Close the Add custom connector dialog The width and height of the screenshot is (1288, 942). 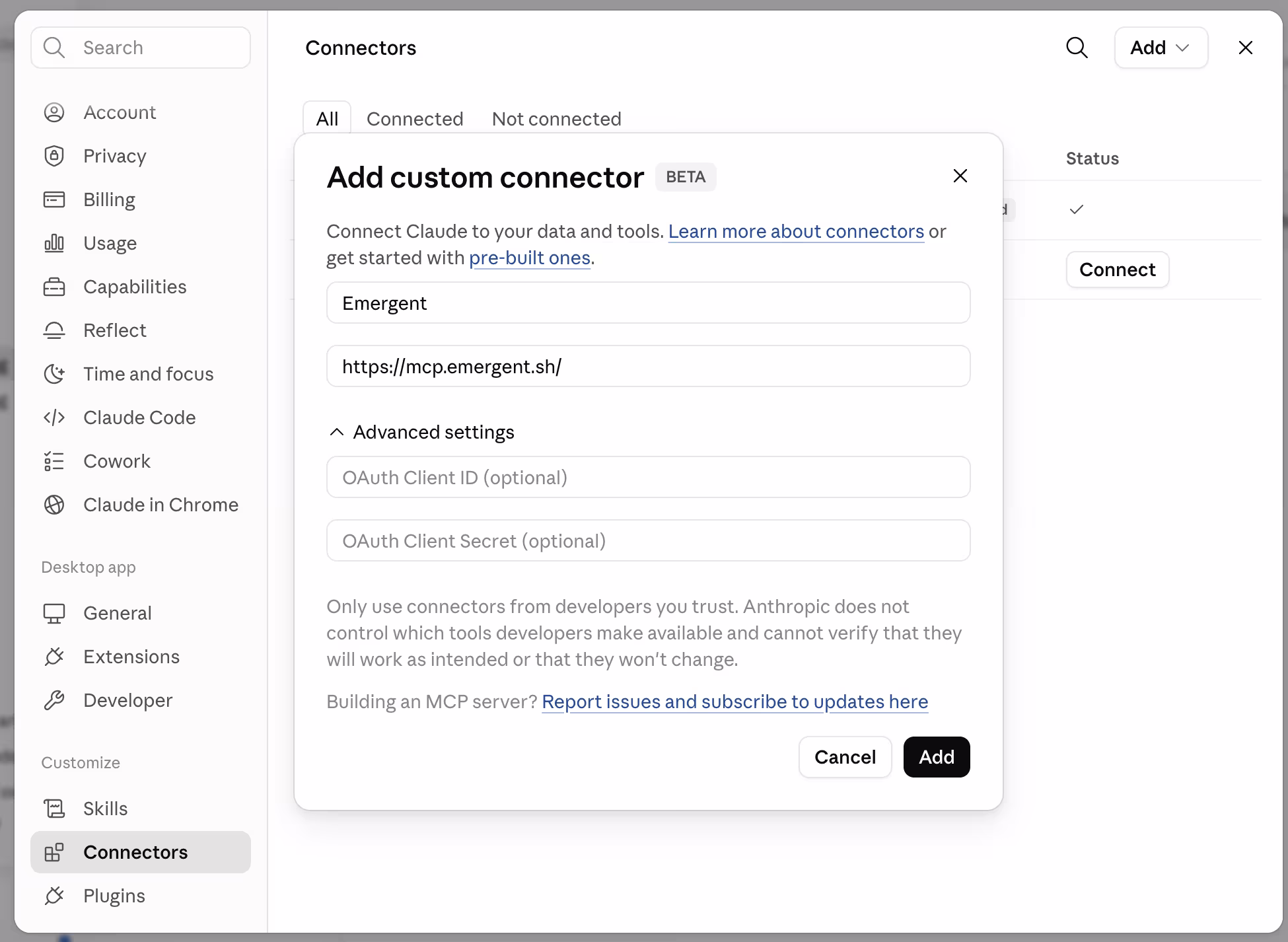pos(960,176)
